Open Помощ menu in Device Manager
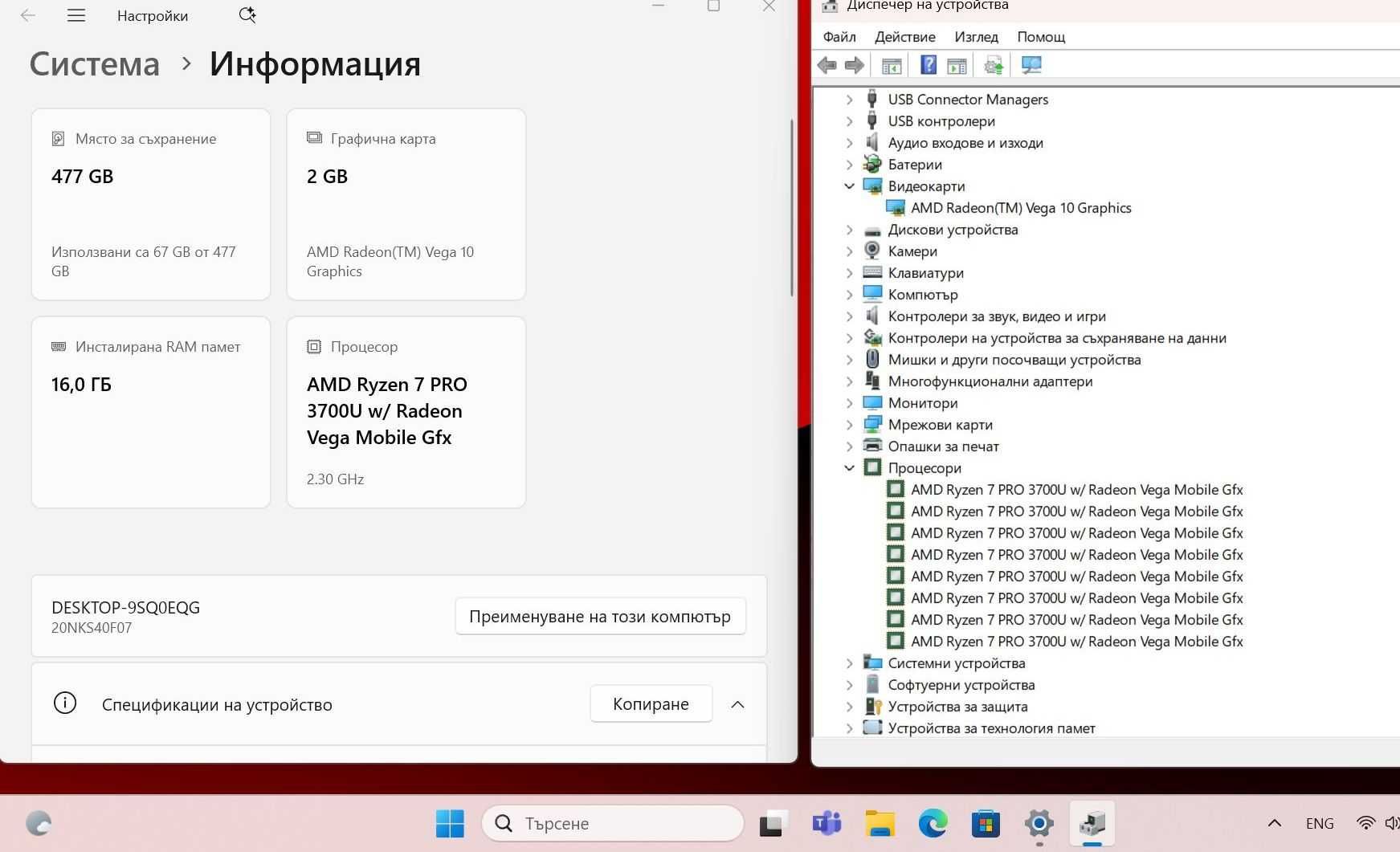 (x=1041, y=37)
